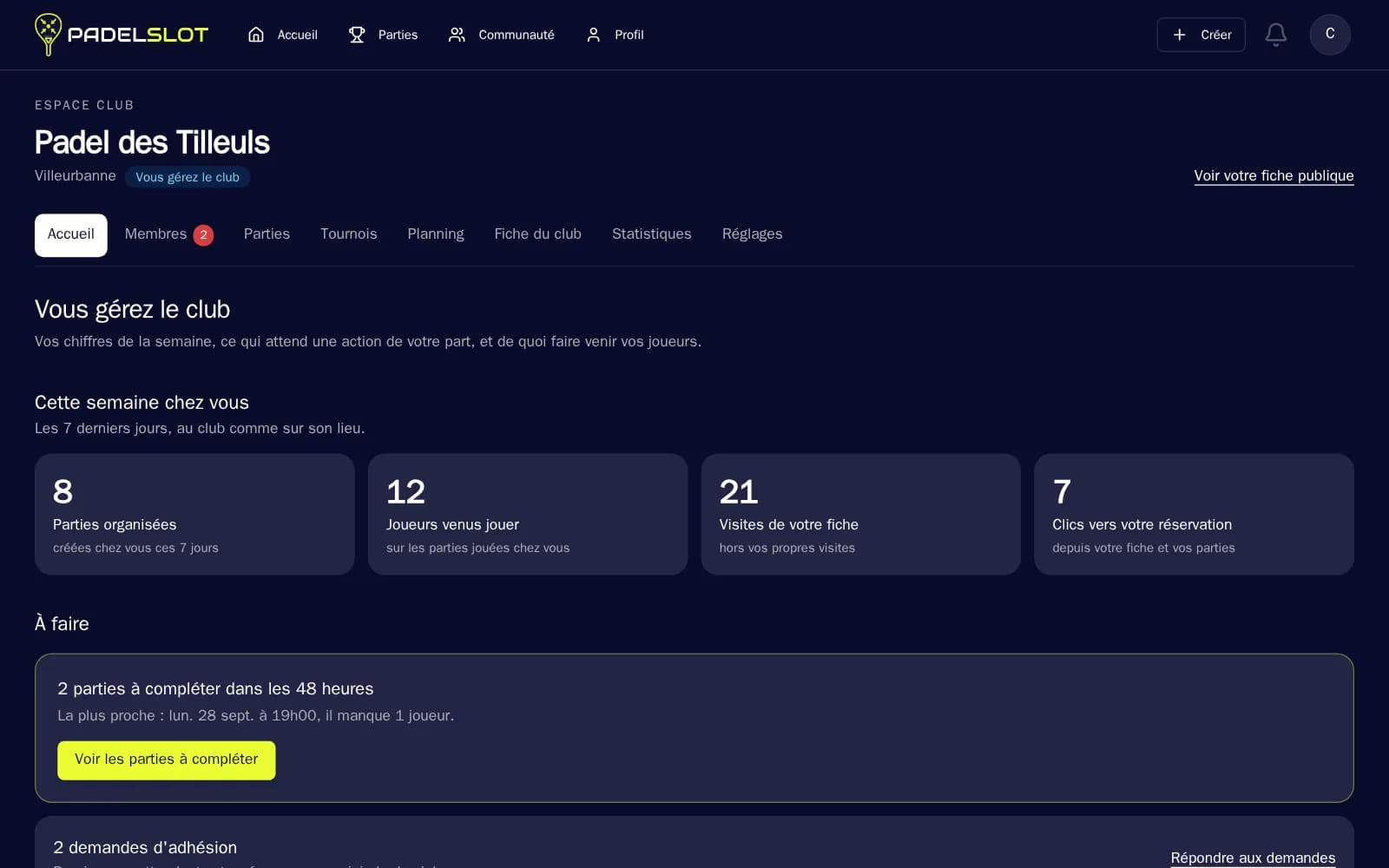Select the club Parties tab

(x=267, y=234)
